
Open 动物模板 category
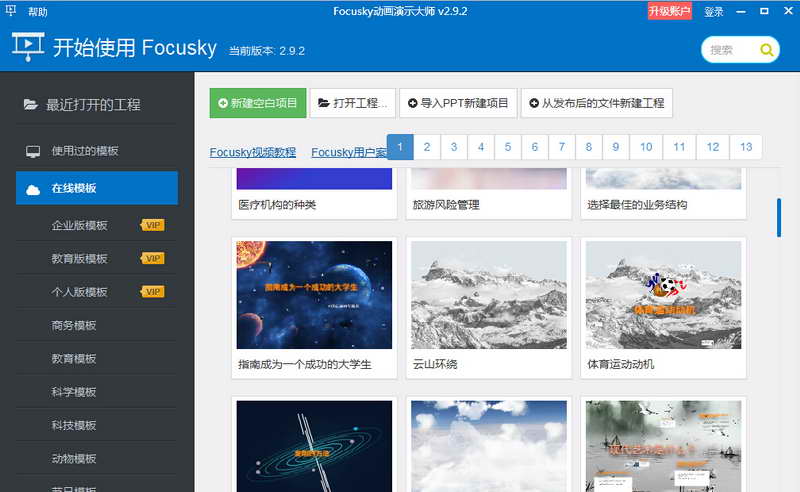(x=74, y=459)
